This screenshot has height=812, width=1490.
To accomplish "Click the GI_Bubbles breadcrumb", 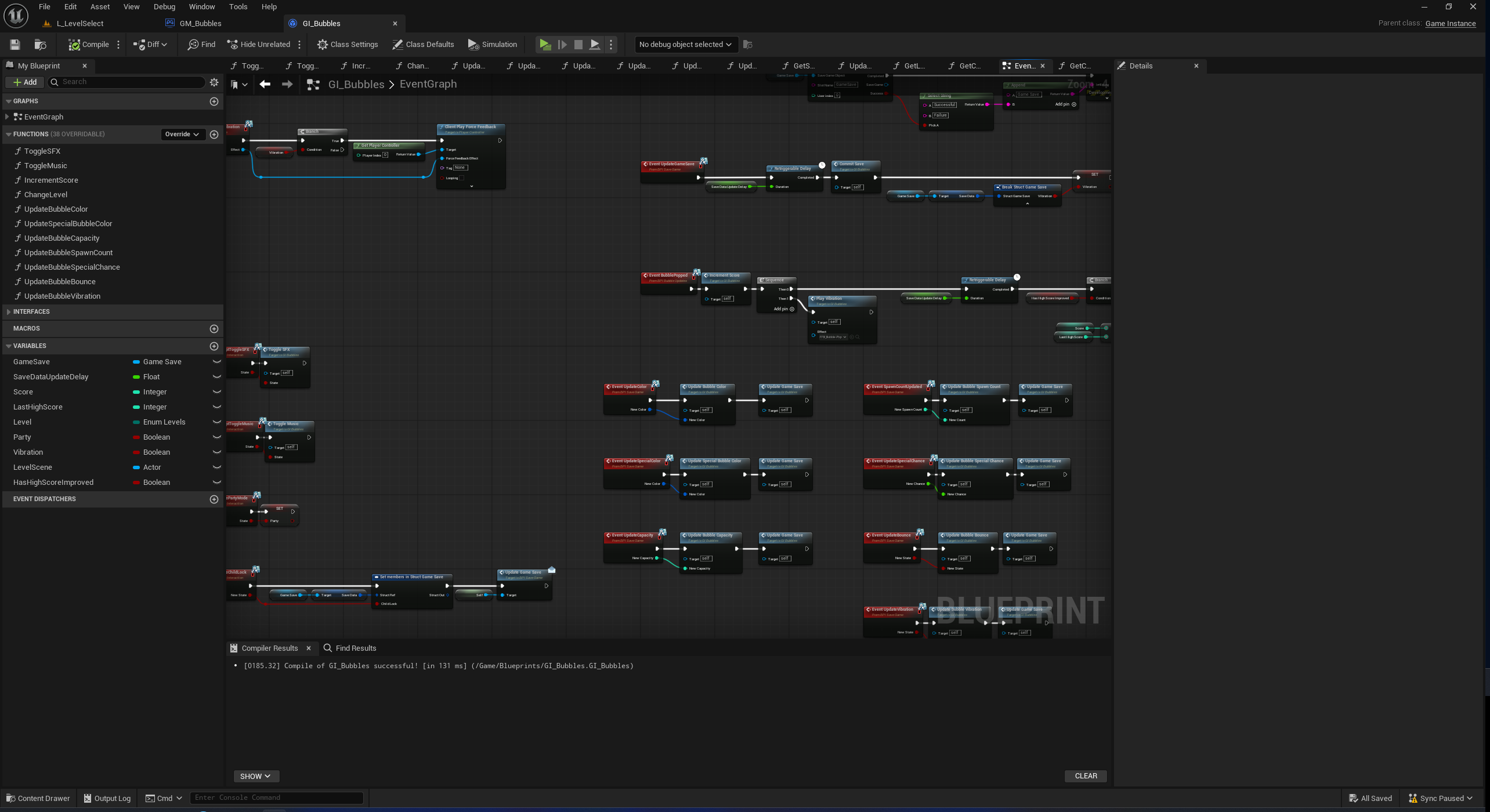I will point(356,85).
